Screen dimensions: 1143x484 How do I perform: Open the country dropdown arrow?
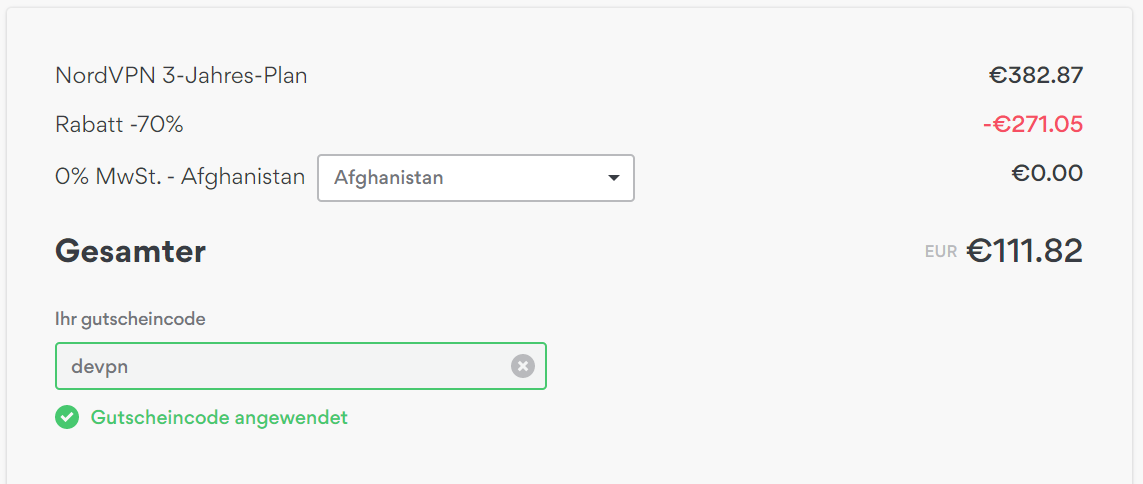click(614, 178)
